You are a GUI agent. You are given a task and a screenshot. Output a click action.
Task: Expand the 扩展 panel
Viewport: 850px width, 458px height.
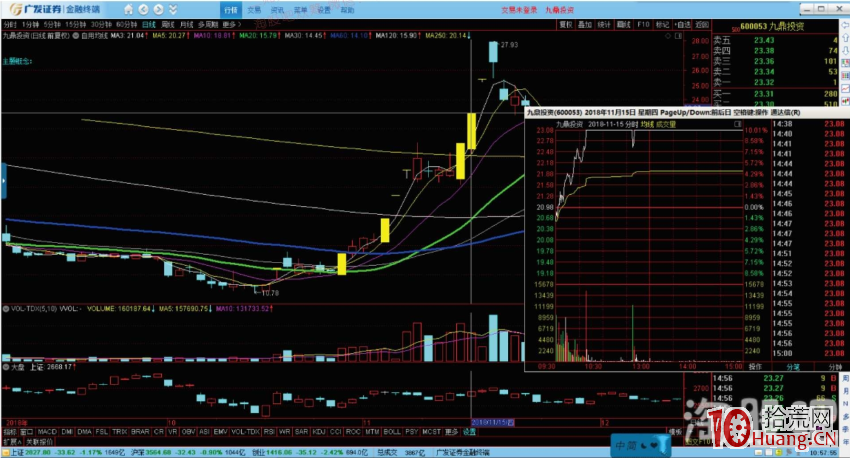click(x=12, y=441)
